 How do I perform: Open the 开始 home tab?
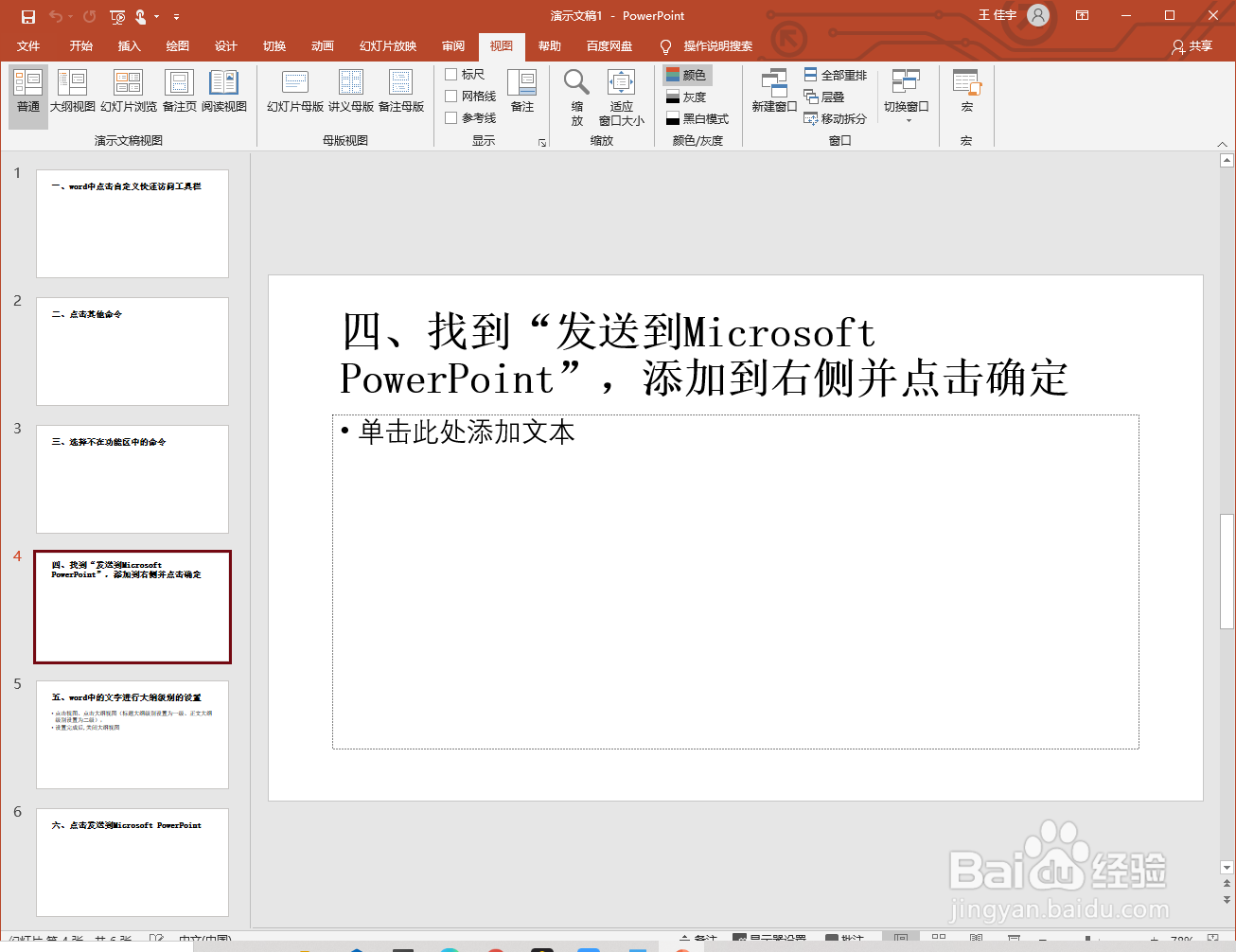(81, 45)
